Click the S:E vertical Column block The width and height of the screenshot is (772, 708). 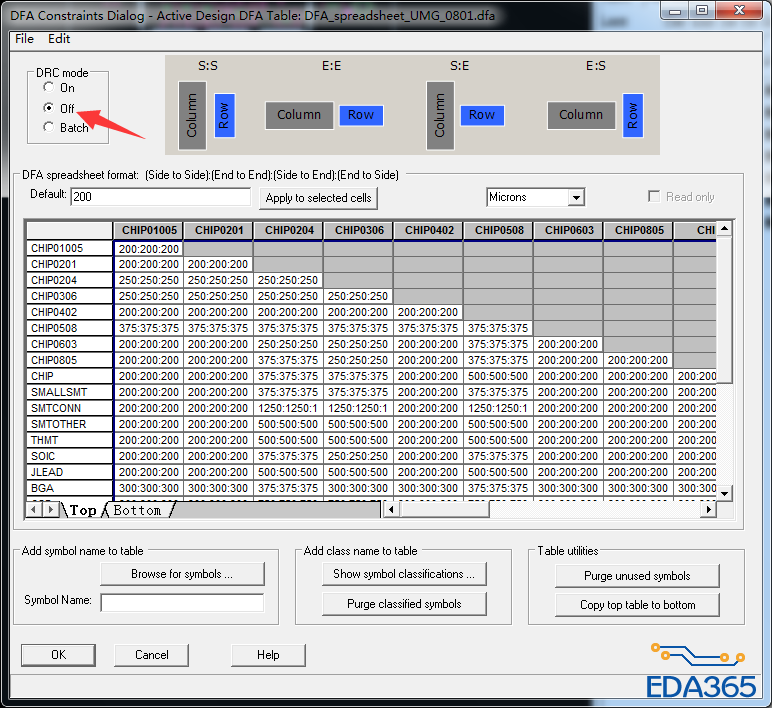[x=440, y=115]
